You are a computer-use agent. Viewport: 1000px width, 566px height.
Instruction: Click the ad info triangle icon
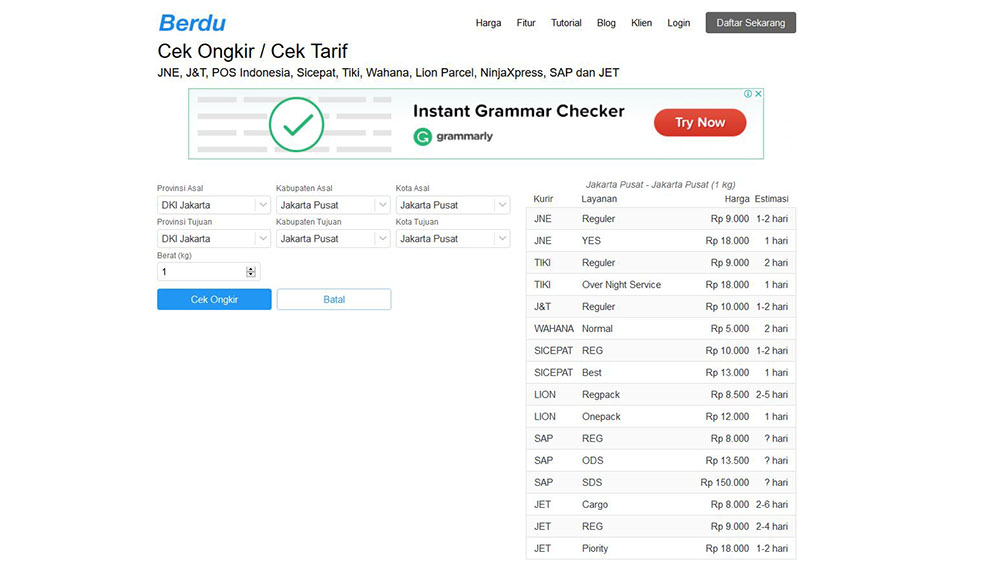[x=748, y=94]
